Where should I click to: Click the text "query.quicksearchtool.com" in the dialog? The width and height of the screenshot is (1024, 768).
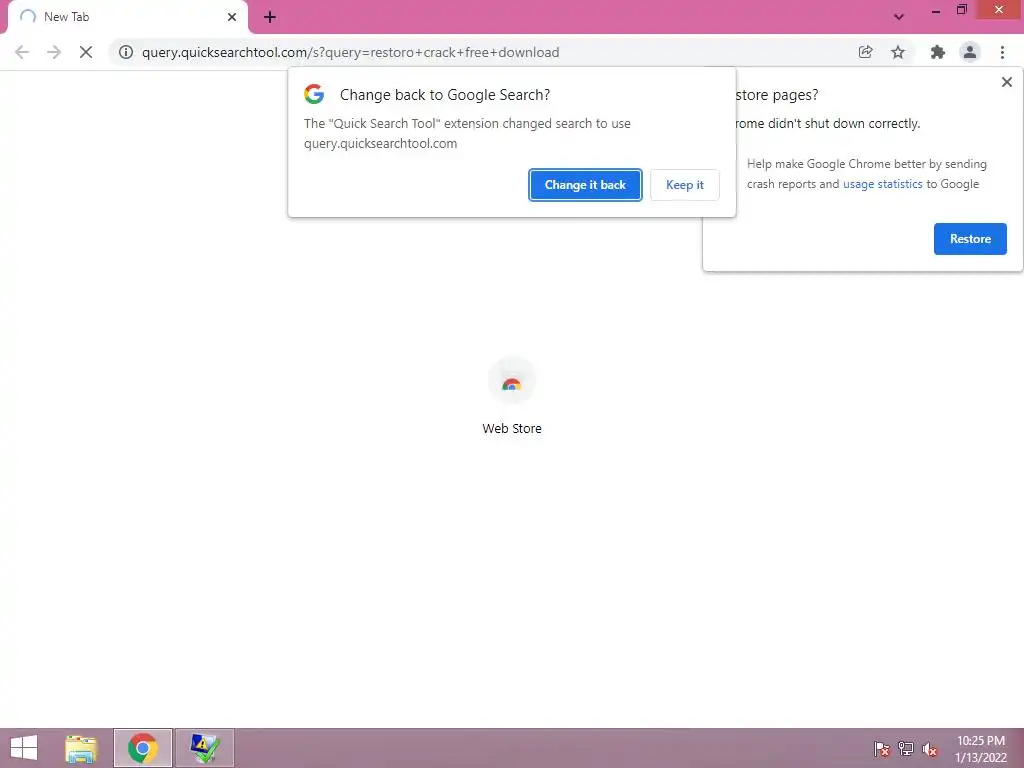[380, 144]
